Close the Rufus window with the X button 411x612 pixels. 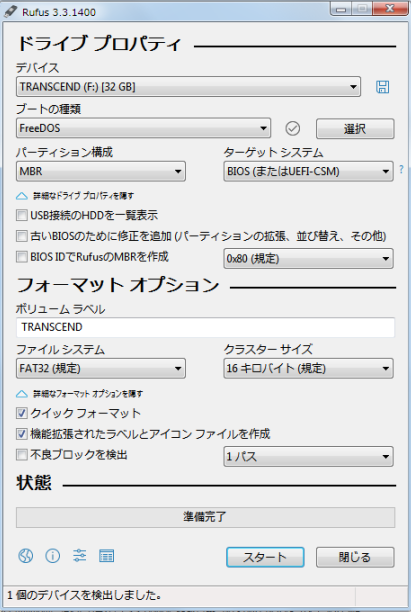click(x=389, y=9)
